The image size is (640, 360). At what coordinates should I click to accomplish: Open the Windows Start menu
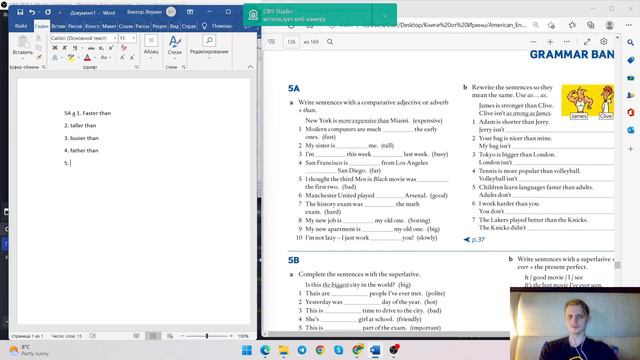pyautogui.click(x=247, y=350)
